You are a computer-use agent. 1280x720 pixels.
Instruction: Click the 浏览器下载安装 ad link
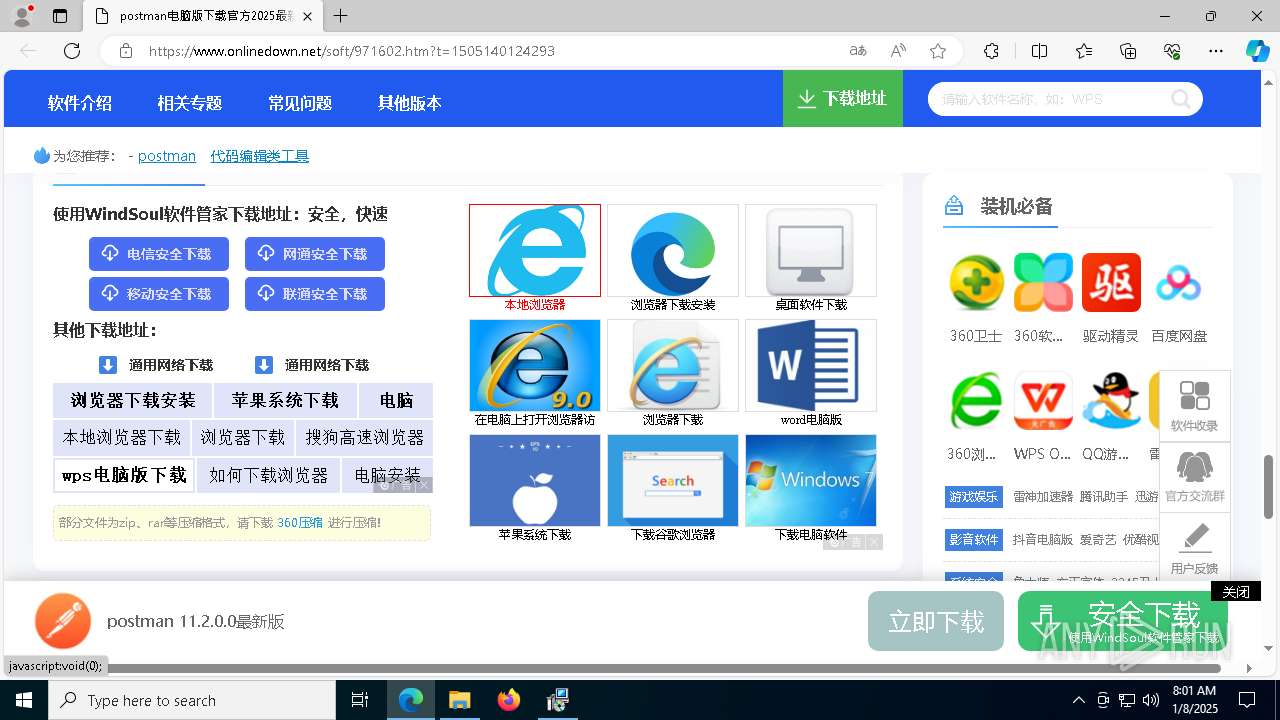pos(133,400)
